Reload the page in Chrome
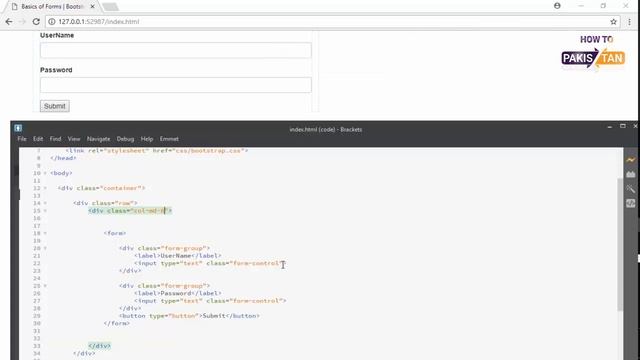Viewport: 640px width, 360px height. 36,22
